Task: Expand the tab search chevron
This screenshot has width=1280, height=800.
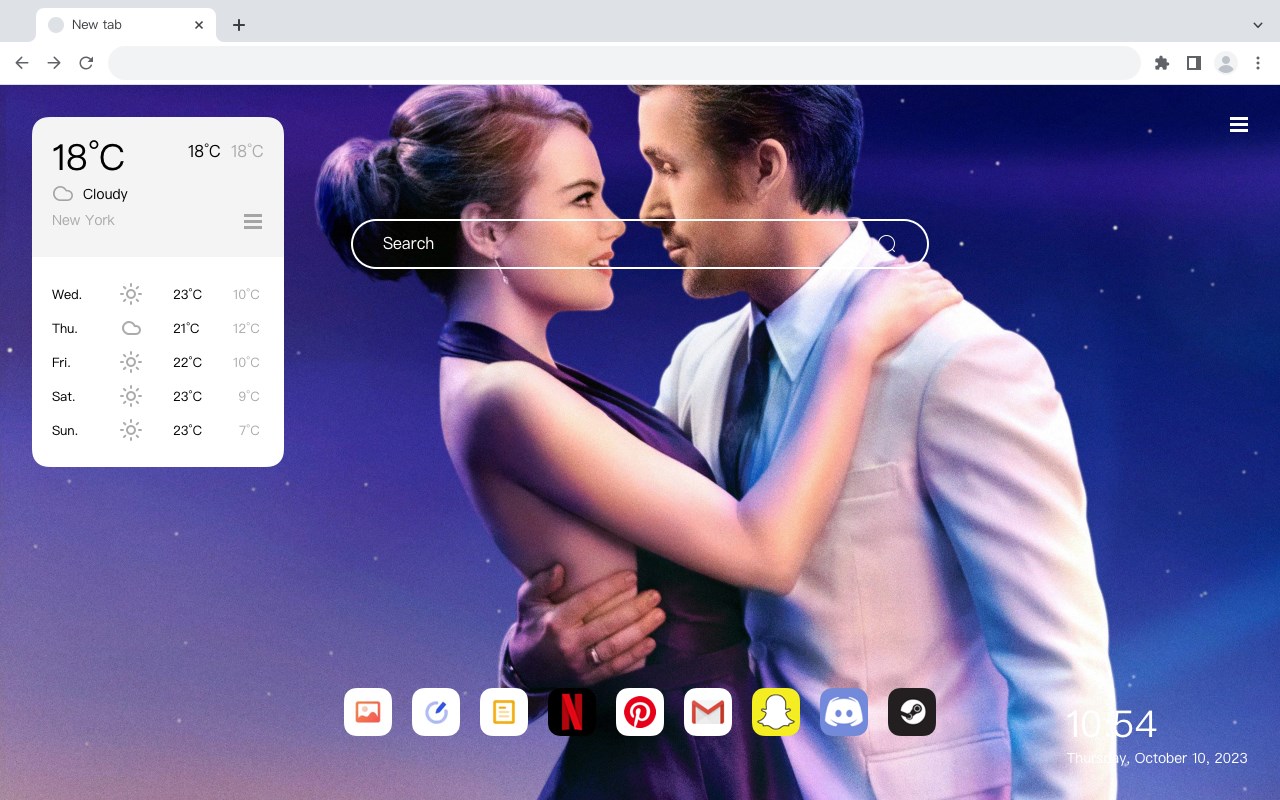Action: 1258,24
